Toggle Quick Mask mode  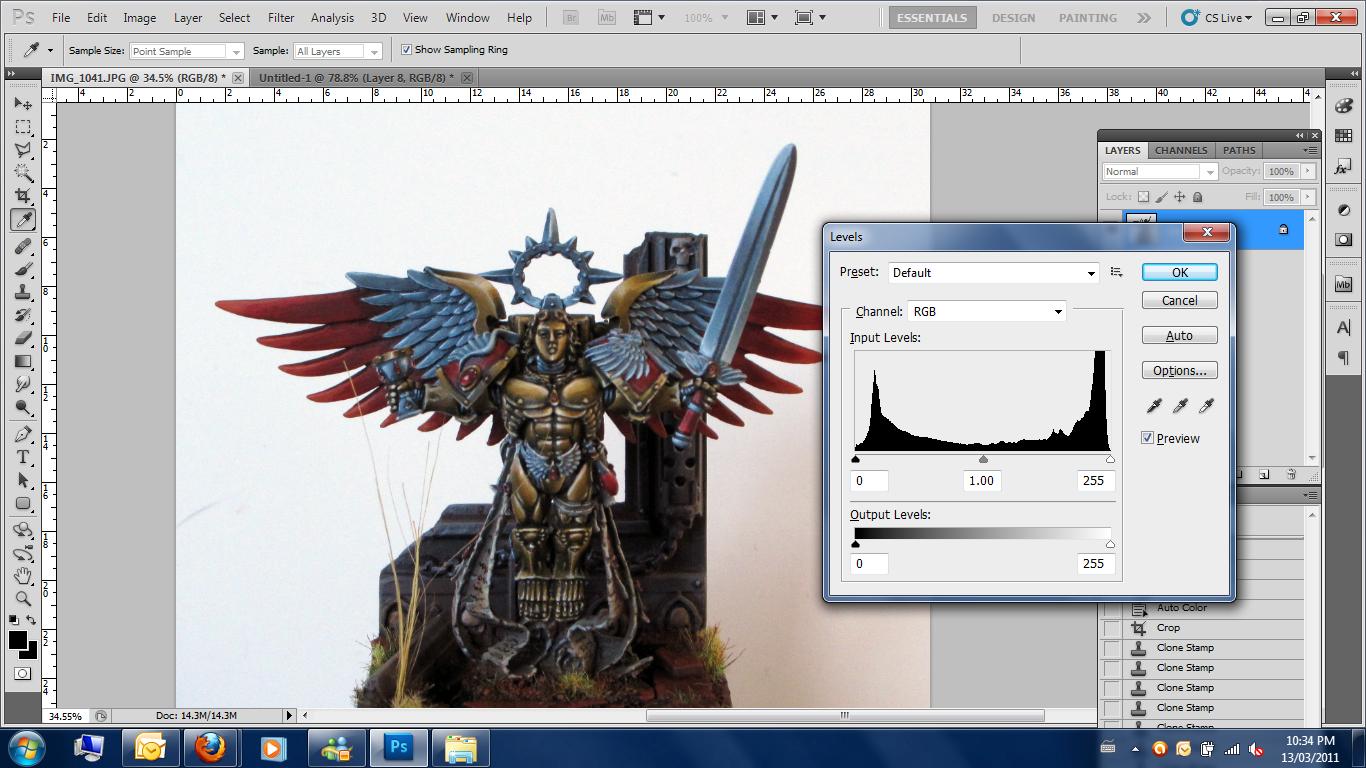[22, 674]
